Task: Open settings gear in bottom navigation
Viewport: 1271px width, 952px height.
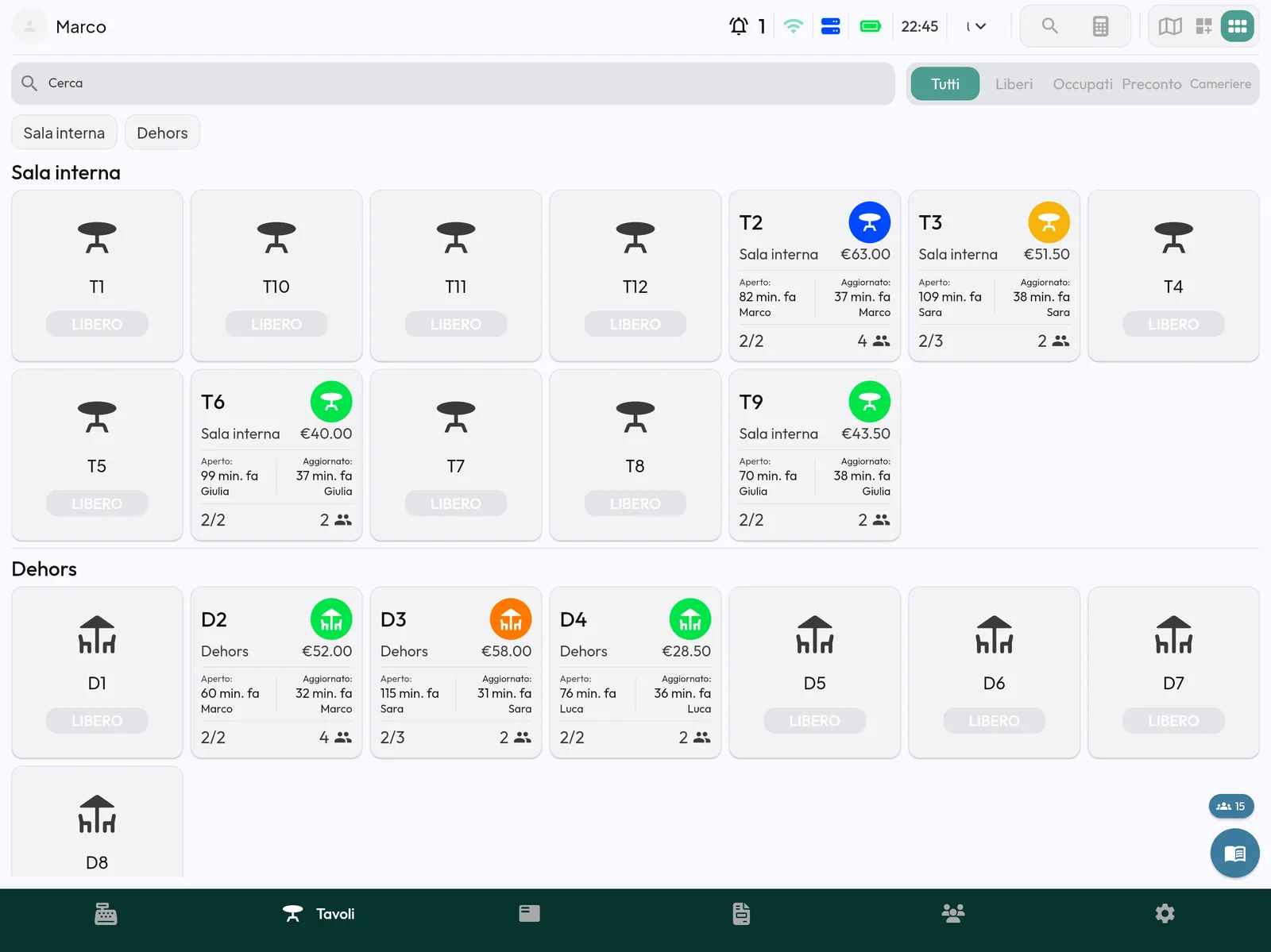Action: (x=1165, y=914)
